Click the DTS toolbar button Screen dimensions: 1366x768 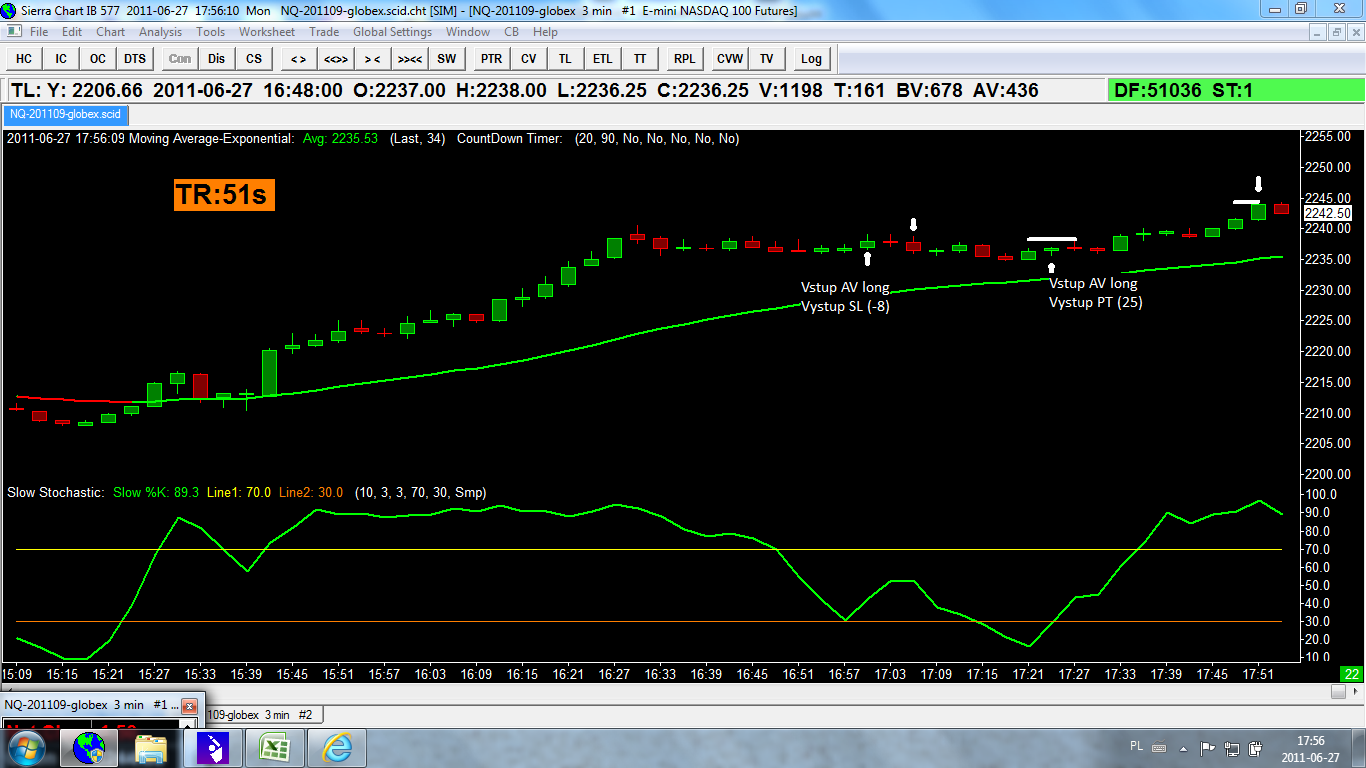pos(135,59)
